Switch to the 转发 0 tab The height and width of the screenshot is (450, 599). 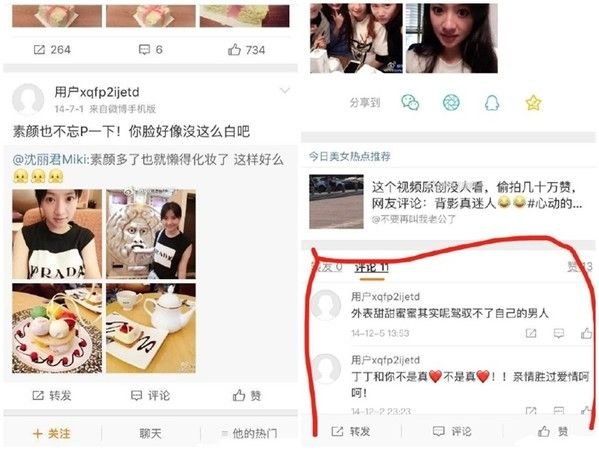(x=327, y=267)
